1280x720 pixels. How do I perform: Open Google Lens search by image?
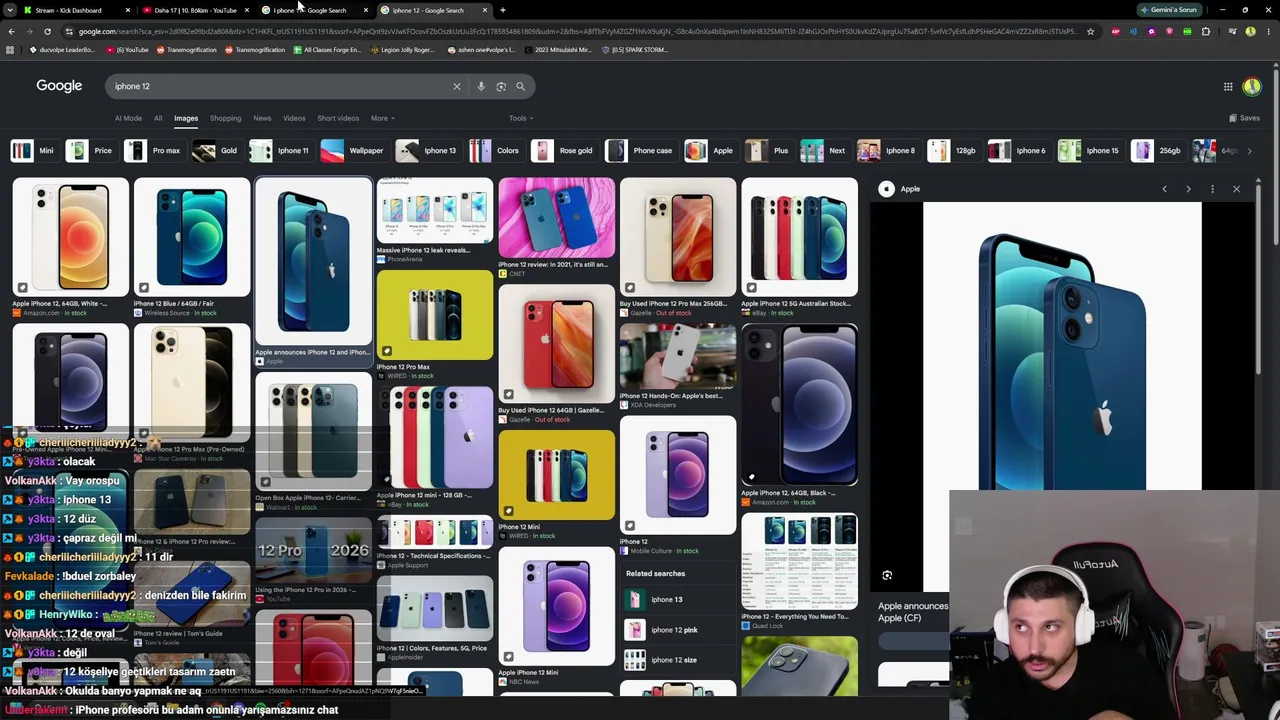point(501,86)
